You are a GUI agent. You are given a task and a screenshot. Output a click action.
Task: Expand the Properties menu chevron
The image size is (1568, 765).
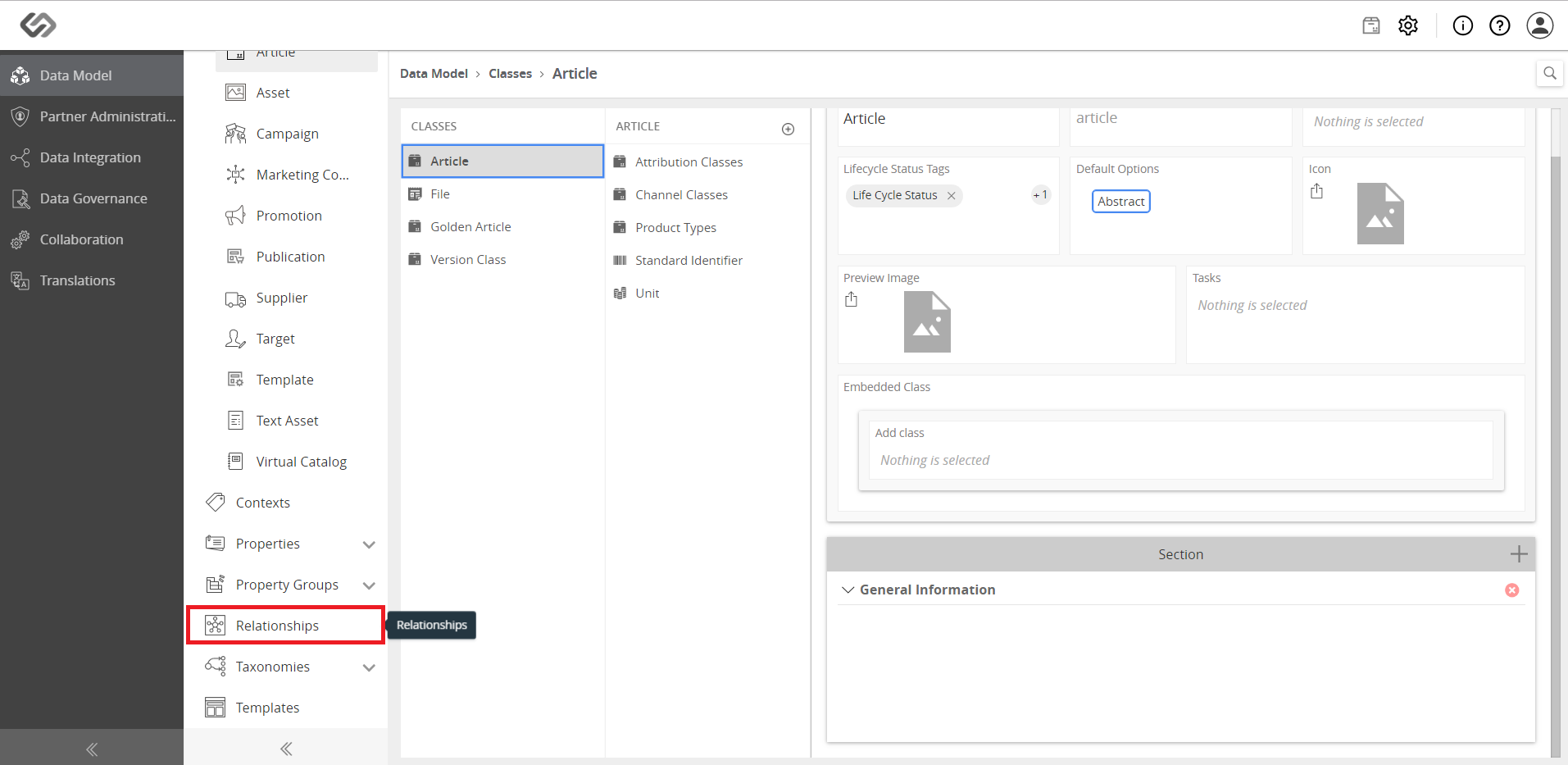tap(369, 544)
